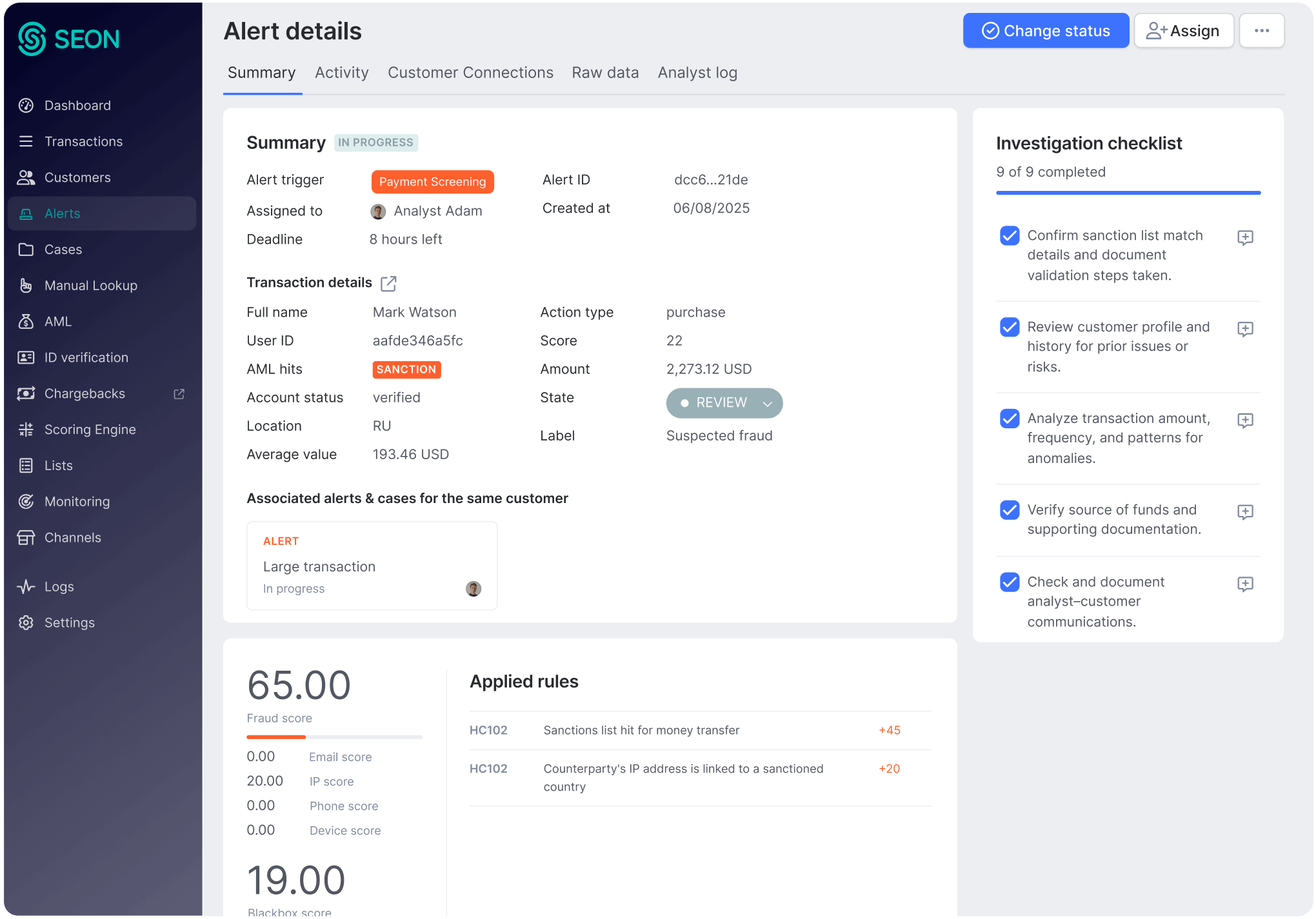Click the Channels storefront icon
Image resolution: width=1316 pixels, height=919 pixels.
(x=26, y=537)
